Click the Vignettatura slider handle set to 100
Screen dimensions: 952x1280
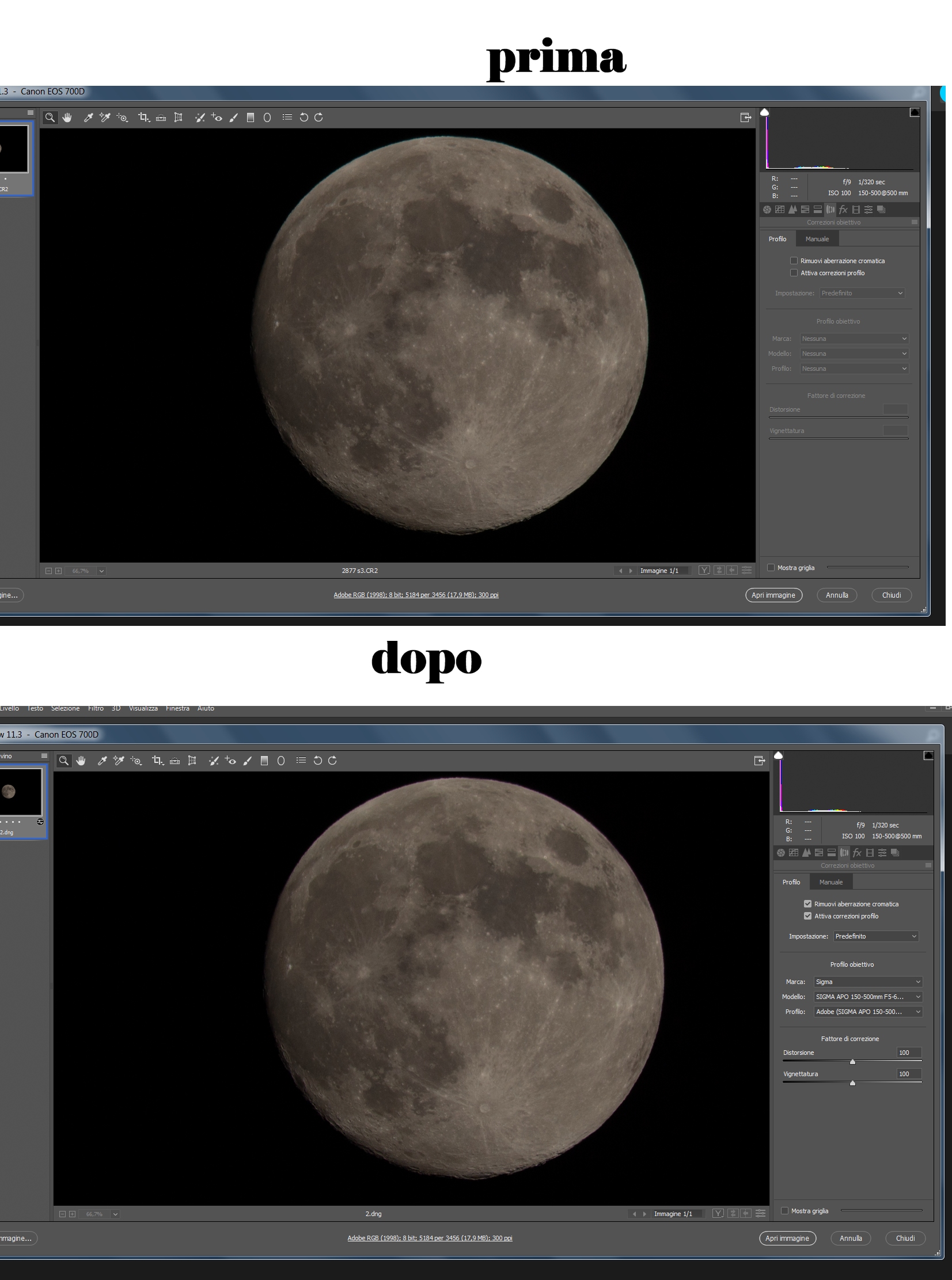pos(852,1083)
